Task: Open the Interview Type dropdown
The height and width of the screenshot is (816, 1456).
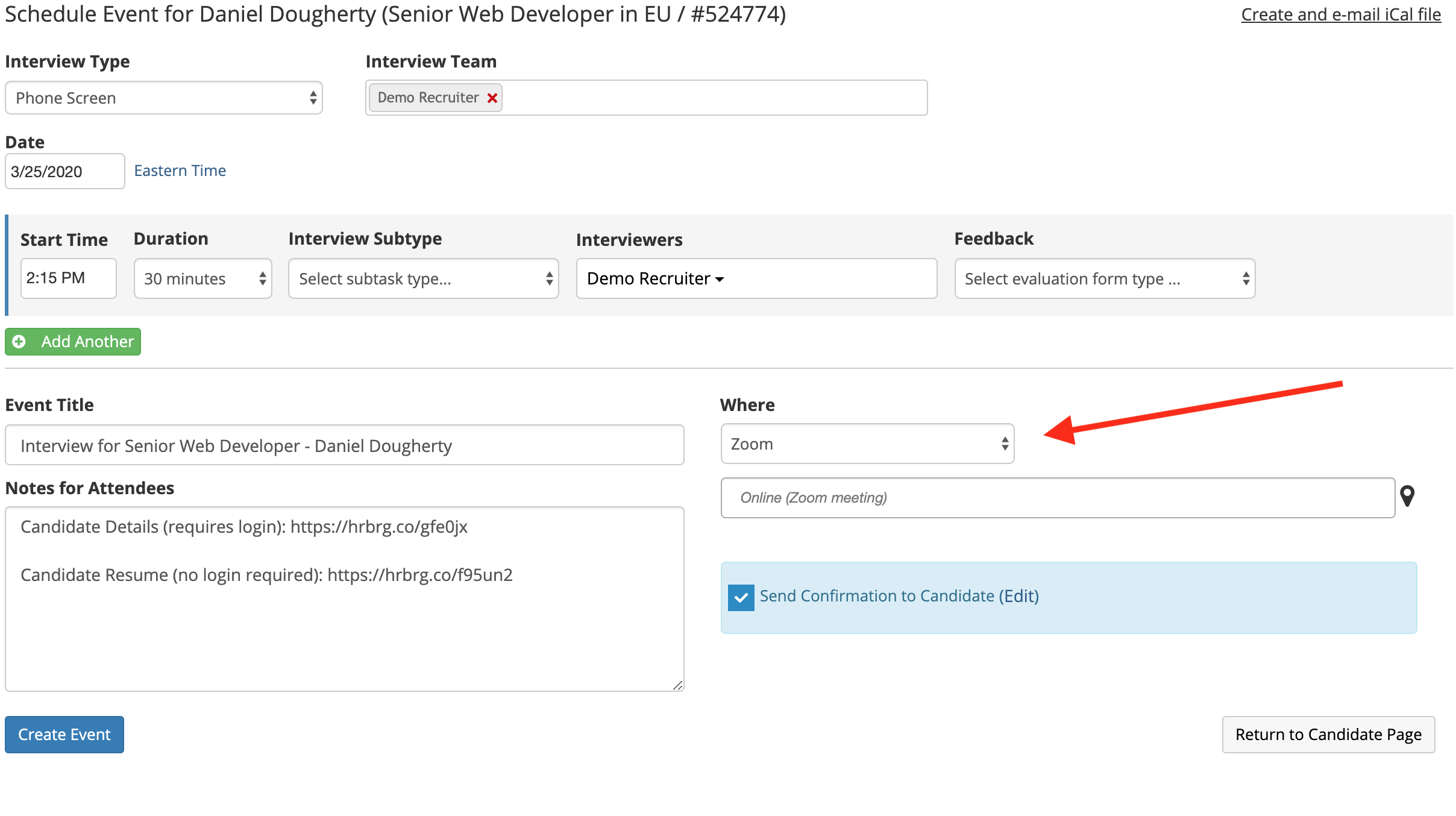Action: pyautogui.click(x=163, y=97)
